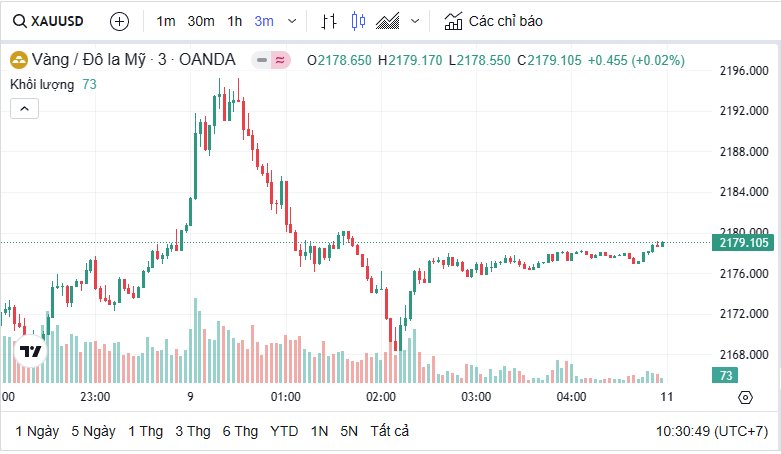Open chart settings gear near the time axis
This screenshot has width=781, height=454.
point(745,397)
